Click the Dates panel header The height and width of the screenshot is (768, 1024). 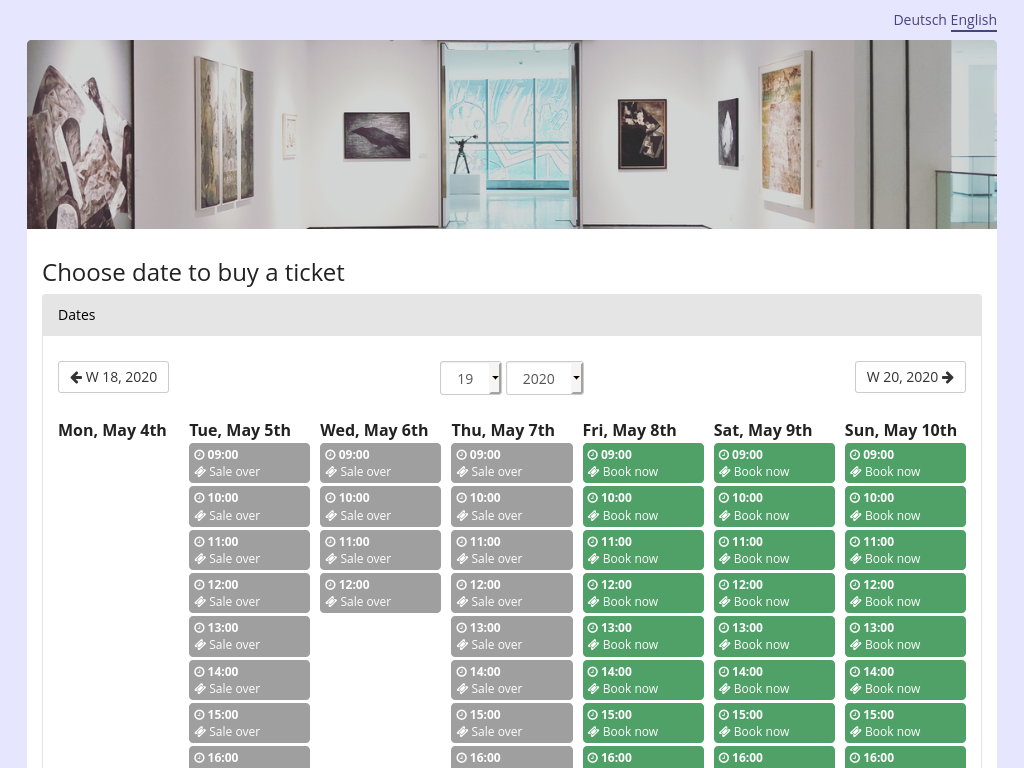(512, 315)
